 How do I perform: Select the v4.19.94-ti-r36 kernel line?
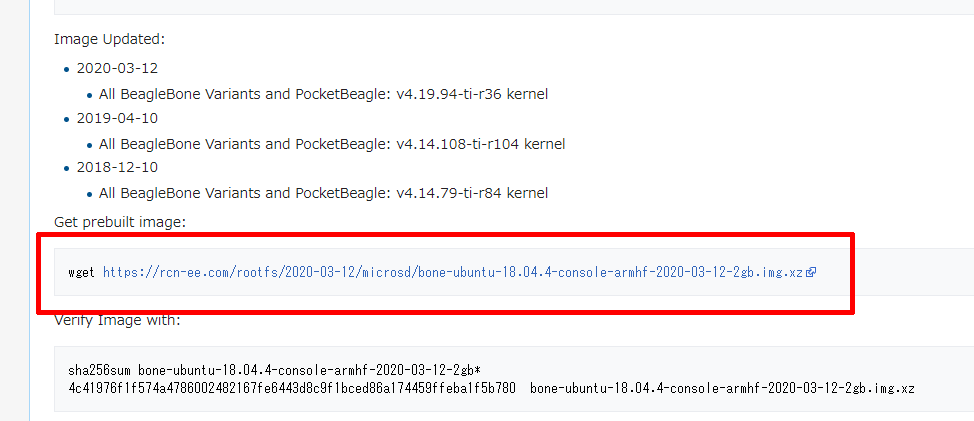tap(323, 94)
